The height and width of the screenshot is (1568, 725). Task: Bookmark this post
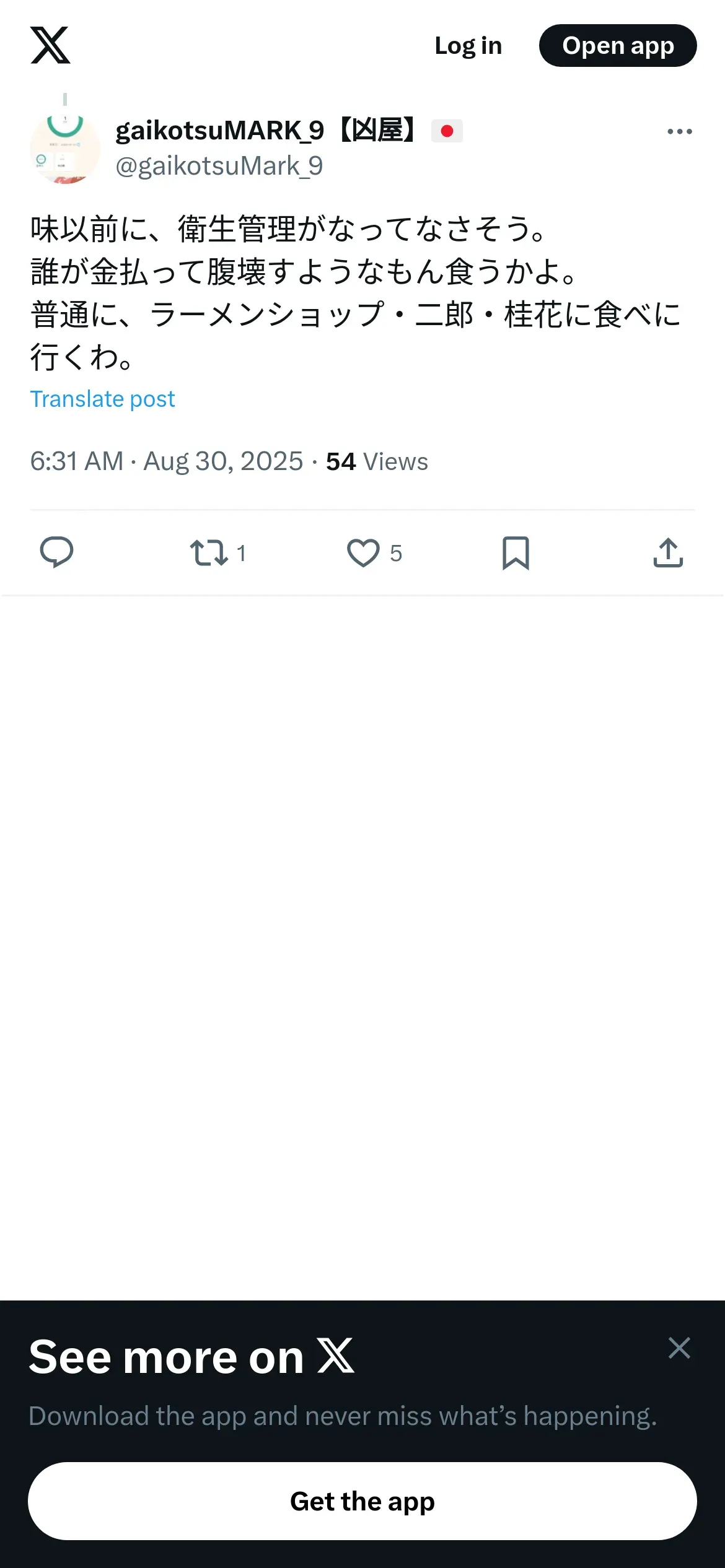click(x=516, y=552)
